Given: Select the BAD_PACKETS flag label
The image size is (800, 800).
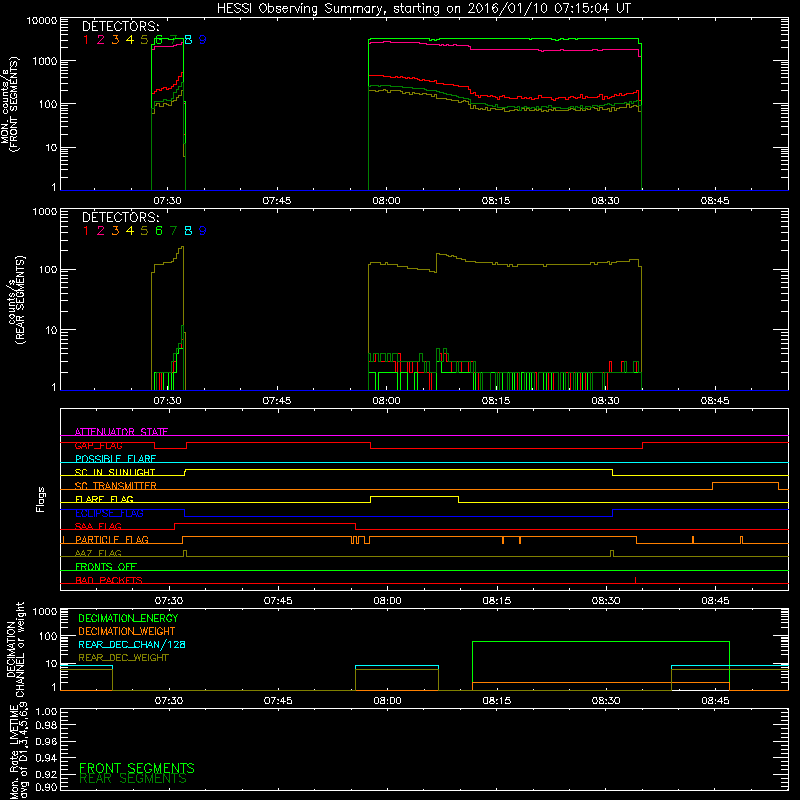Looking at the screenshot, I should click(x=109, y=580).
